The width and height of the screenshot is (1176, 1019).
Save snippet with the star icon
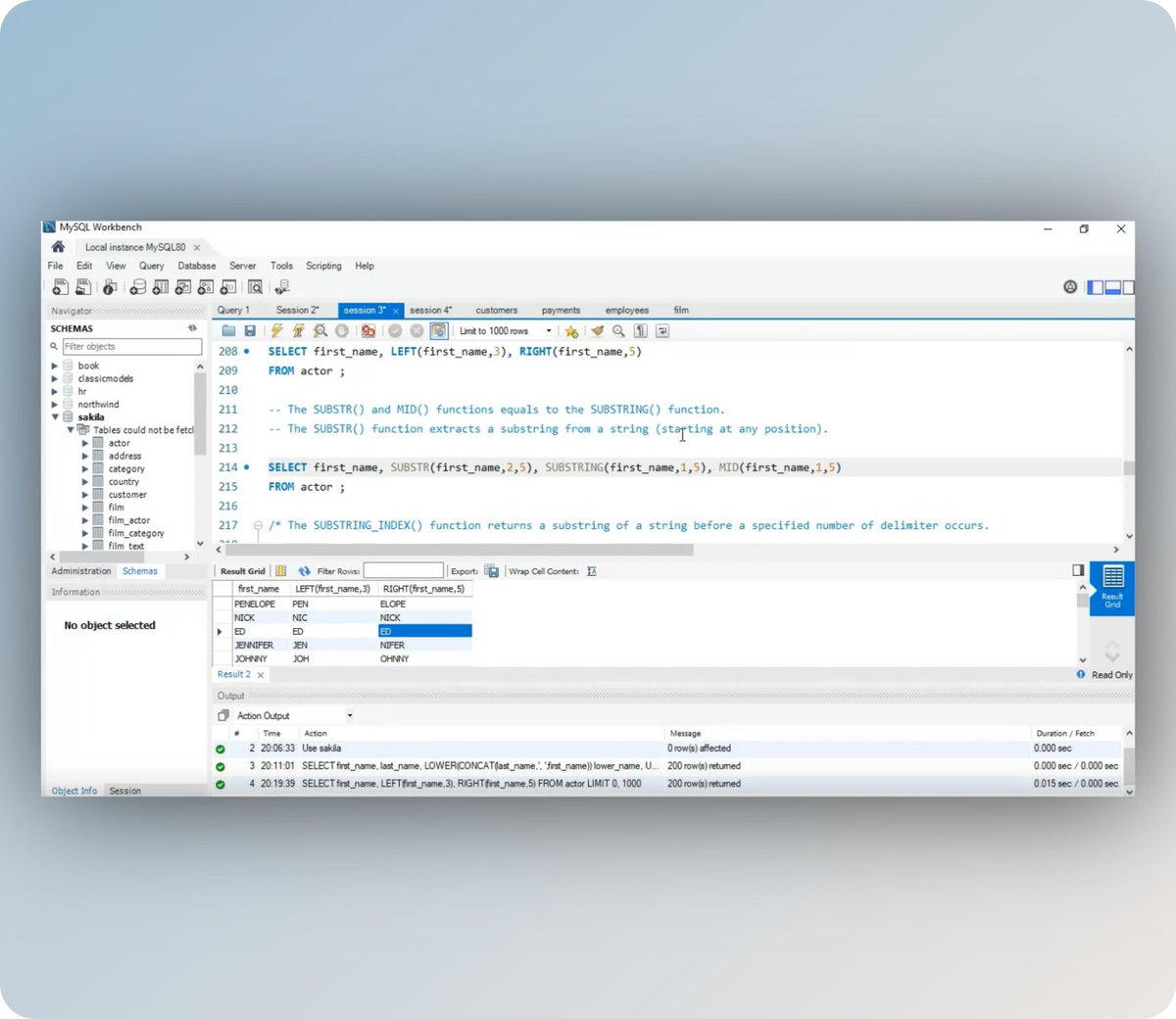click(571, 331)
